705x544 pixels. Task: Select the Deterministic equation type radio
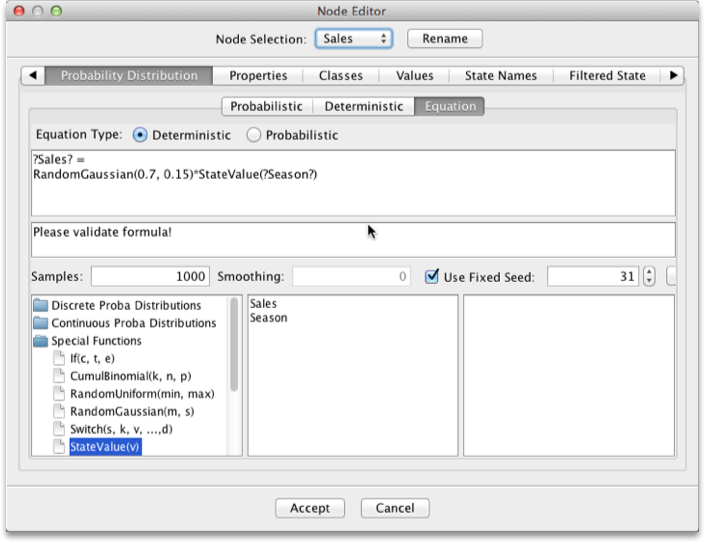[x=140, y=135]
